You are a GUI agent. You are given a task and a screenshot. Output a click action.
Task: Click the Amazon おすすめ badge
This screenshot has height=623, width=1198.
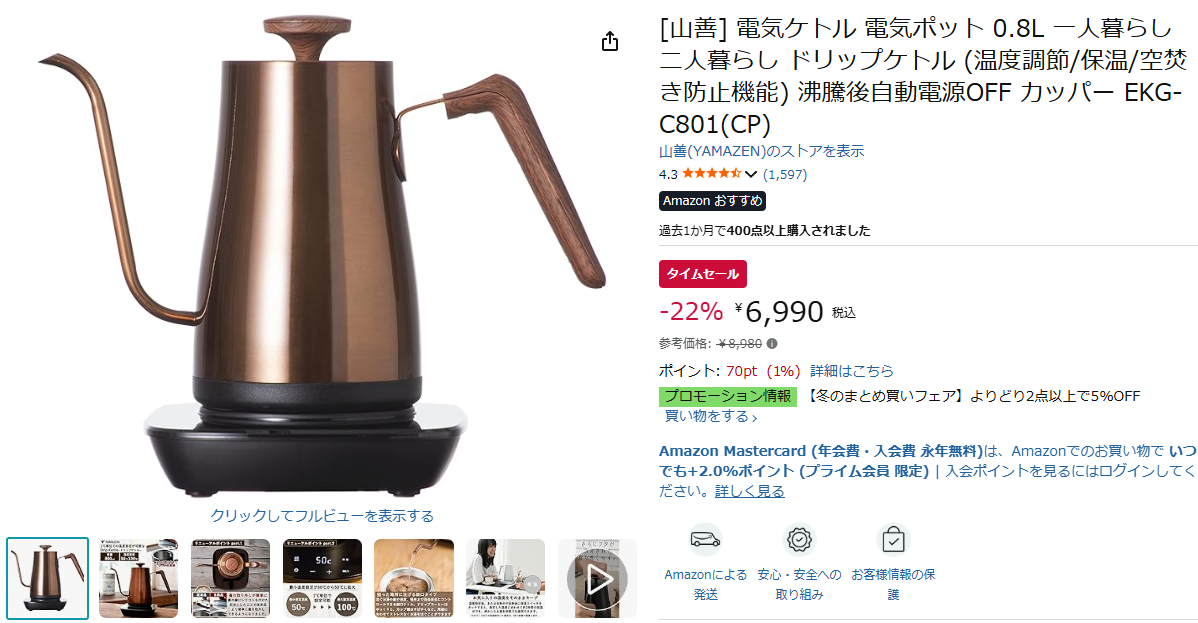point(712,201)
